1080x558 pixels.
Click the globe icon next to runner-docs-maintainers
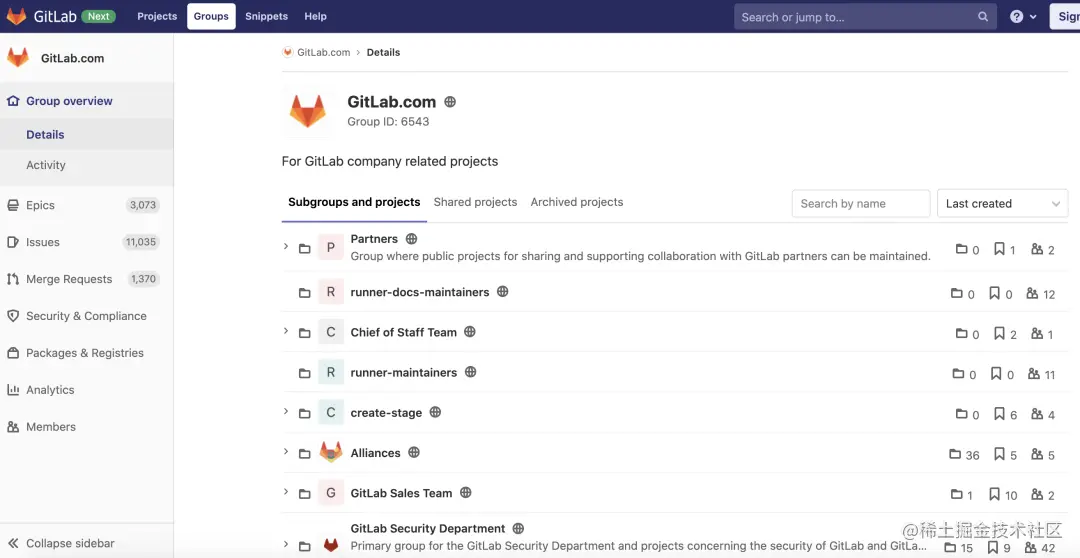click(x=503, y=291)
